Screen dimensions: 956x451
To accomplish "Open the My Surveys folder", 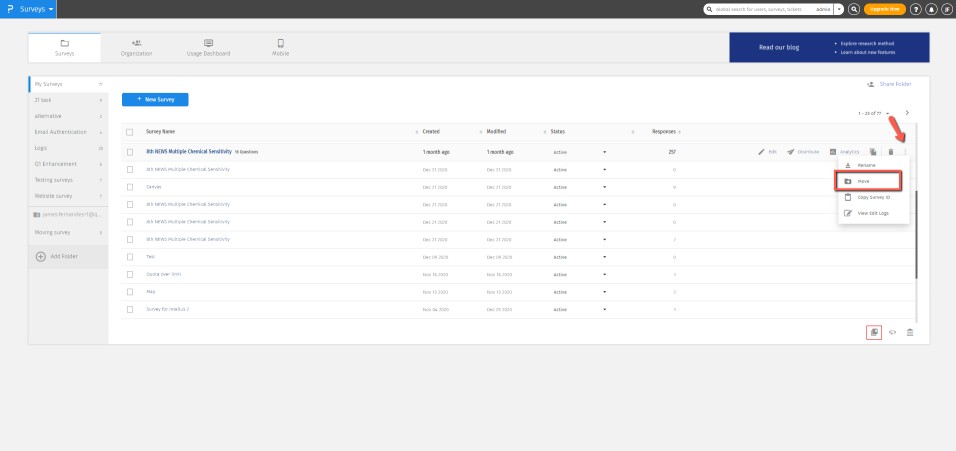I will [68, 84].
